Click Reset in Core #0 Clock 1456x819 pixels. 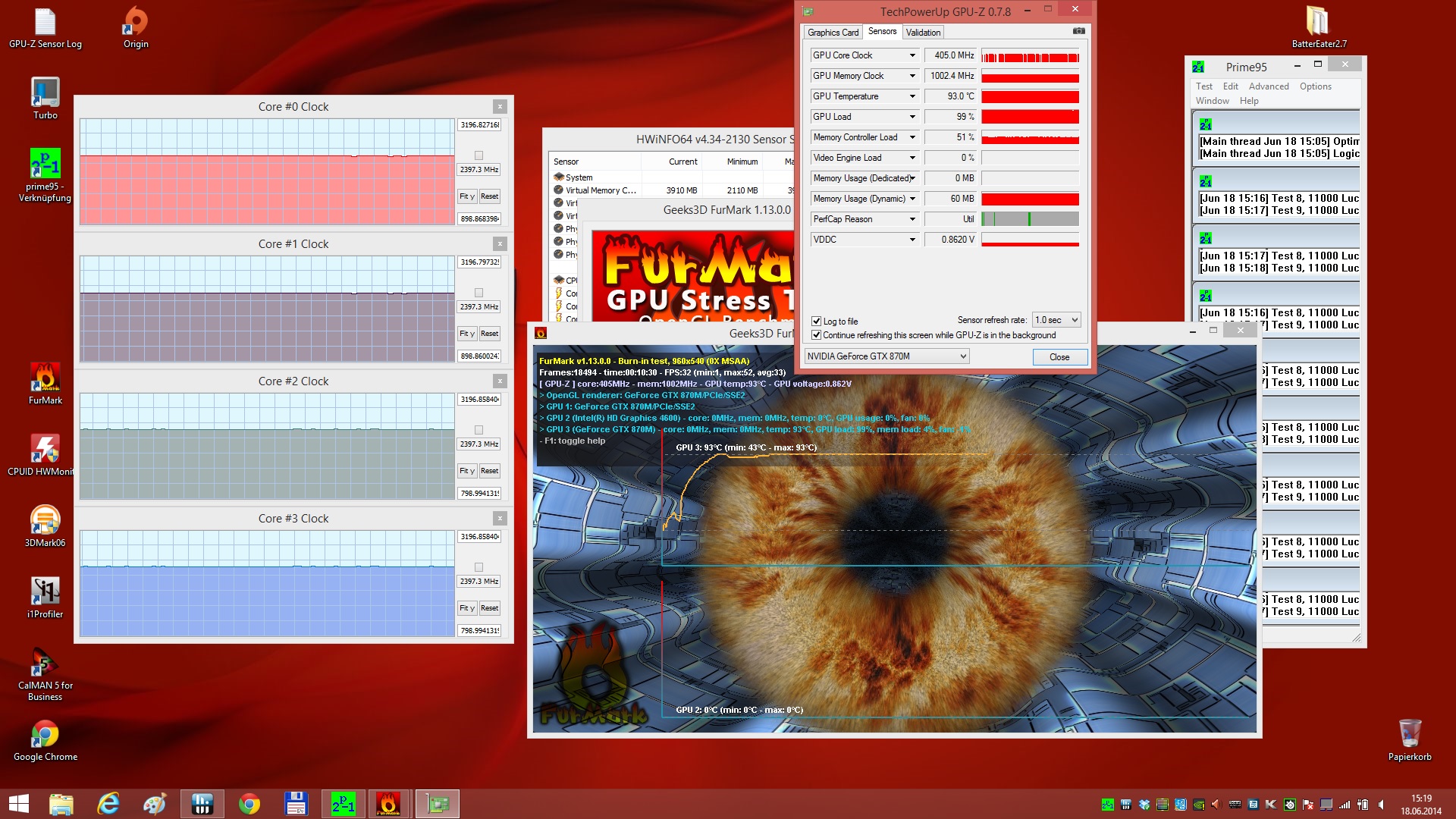(489, 196)
